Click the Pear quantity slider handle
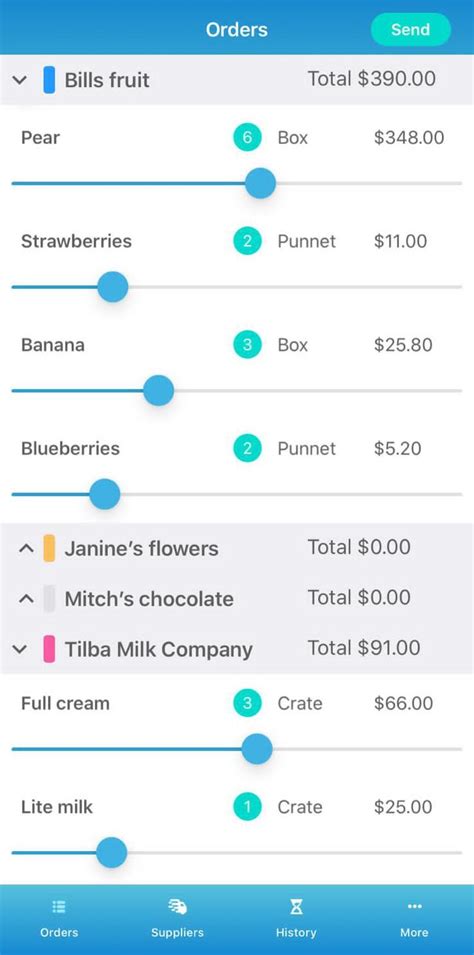Image resolution: width=474 pixels, height=955 pixels. 260,183
